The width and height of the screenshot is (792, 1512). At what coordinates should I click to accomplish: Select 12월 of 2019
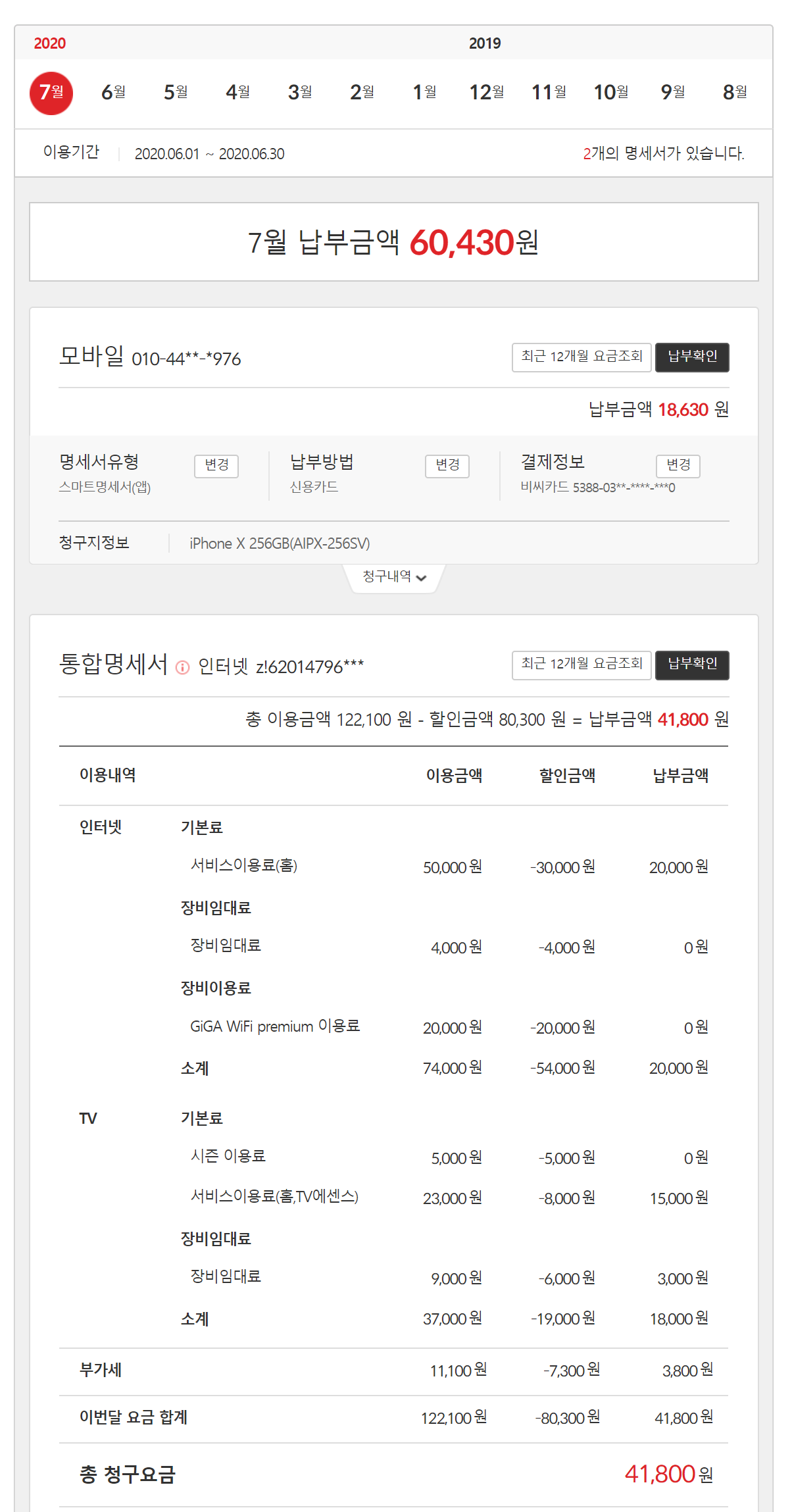click(486, 93)
